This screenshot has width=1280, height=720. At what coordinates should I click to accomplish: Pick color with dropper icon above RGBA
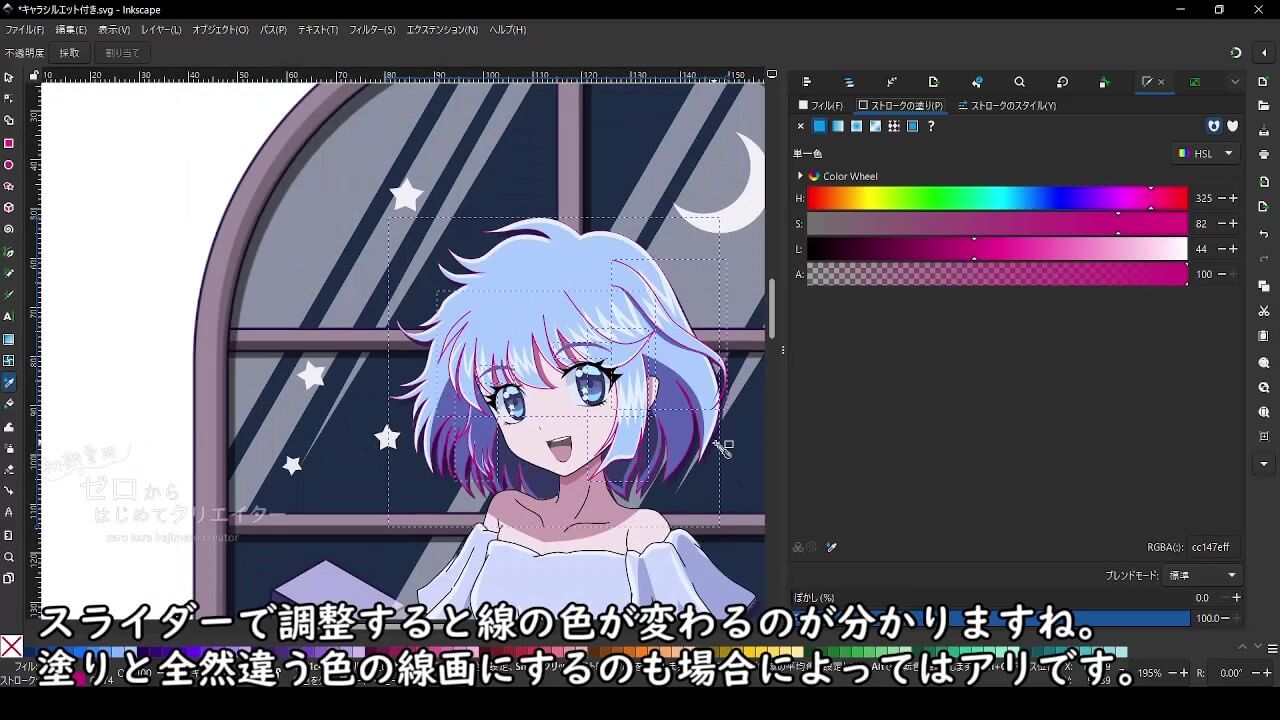pyautogui.click(x=831, y=547)
